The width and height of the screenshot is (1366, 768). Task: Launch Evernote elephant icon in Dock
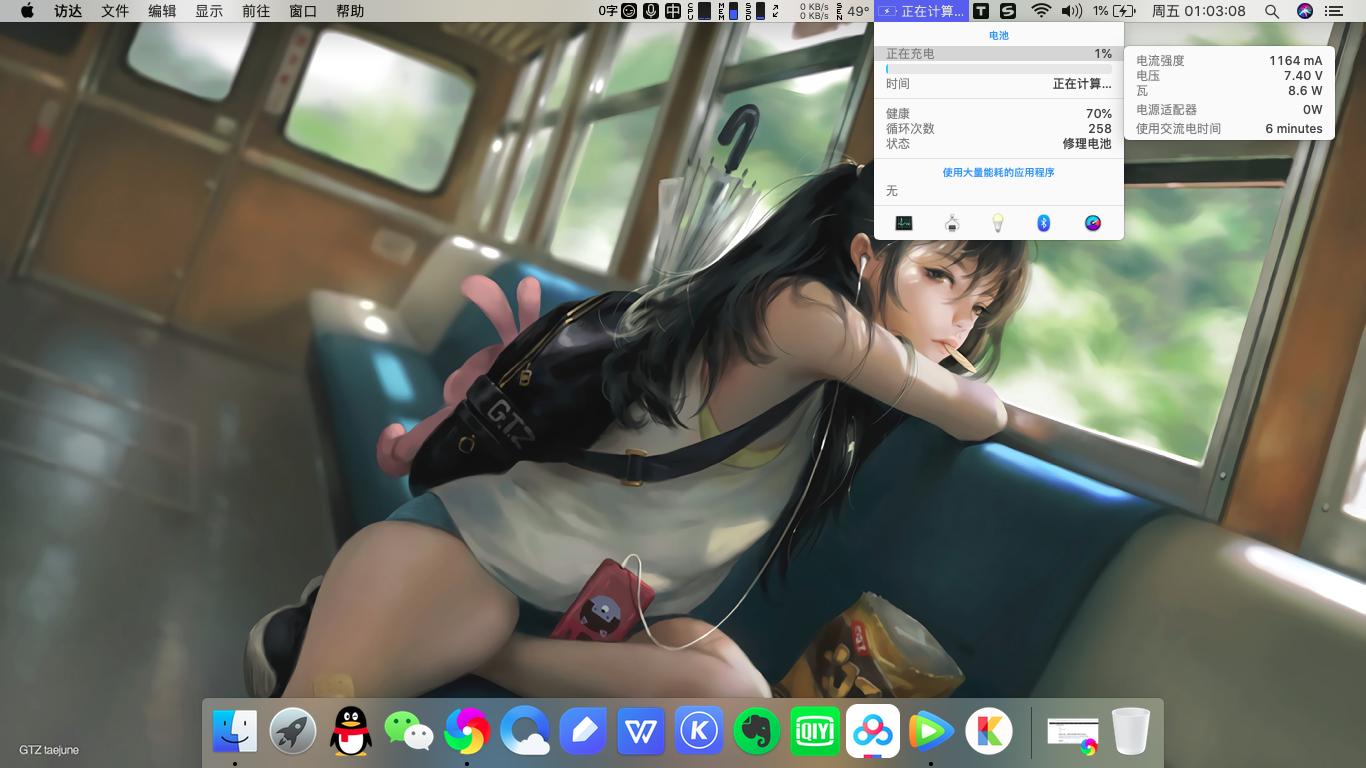tap(757, 732)
